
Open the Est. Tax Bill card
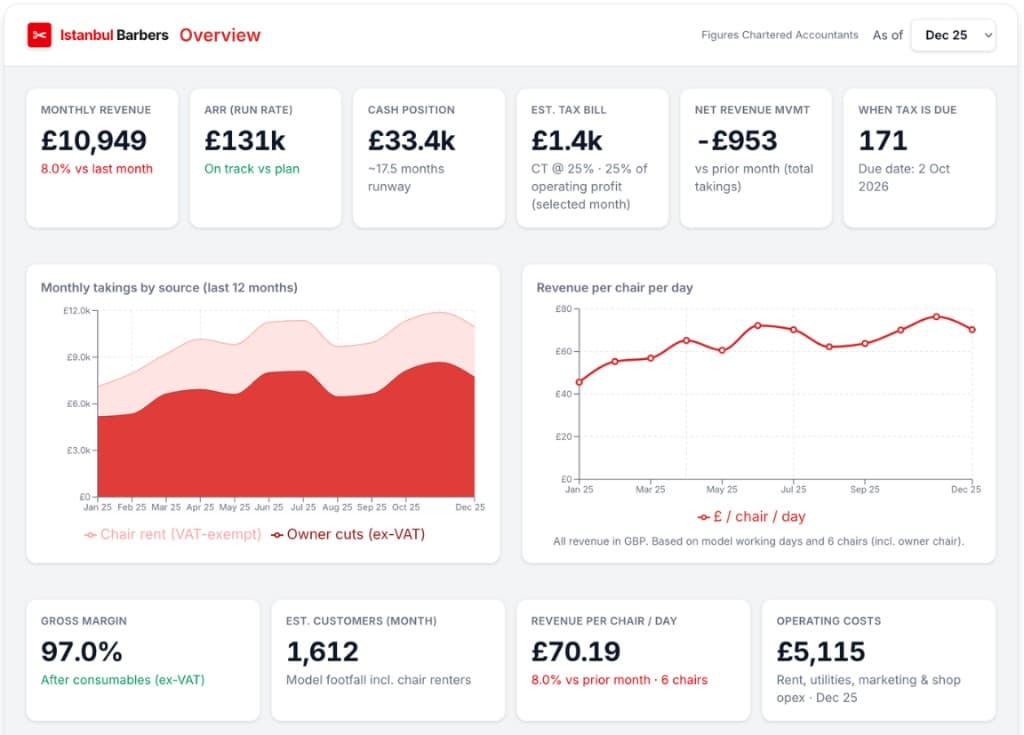pos(592,158)
